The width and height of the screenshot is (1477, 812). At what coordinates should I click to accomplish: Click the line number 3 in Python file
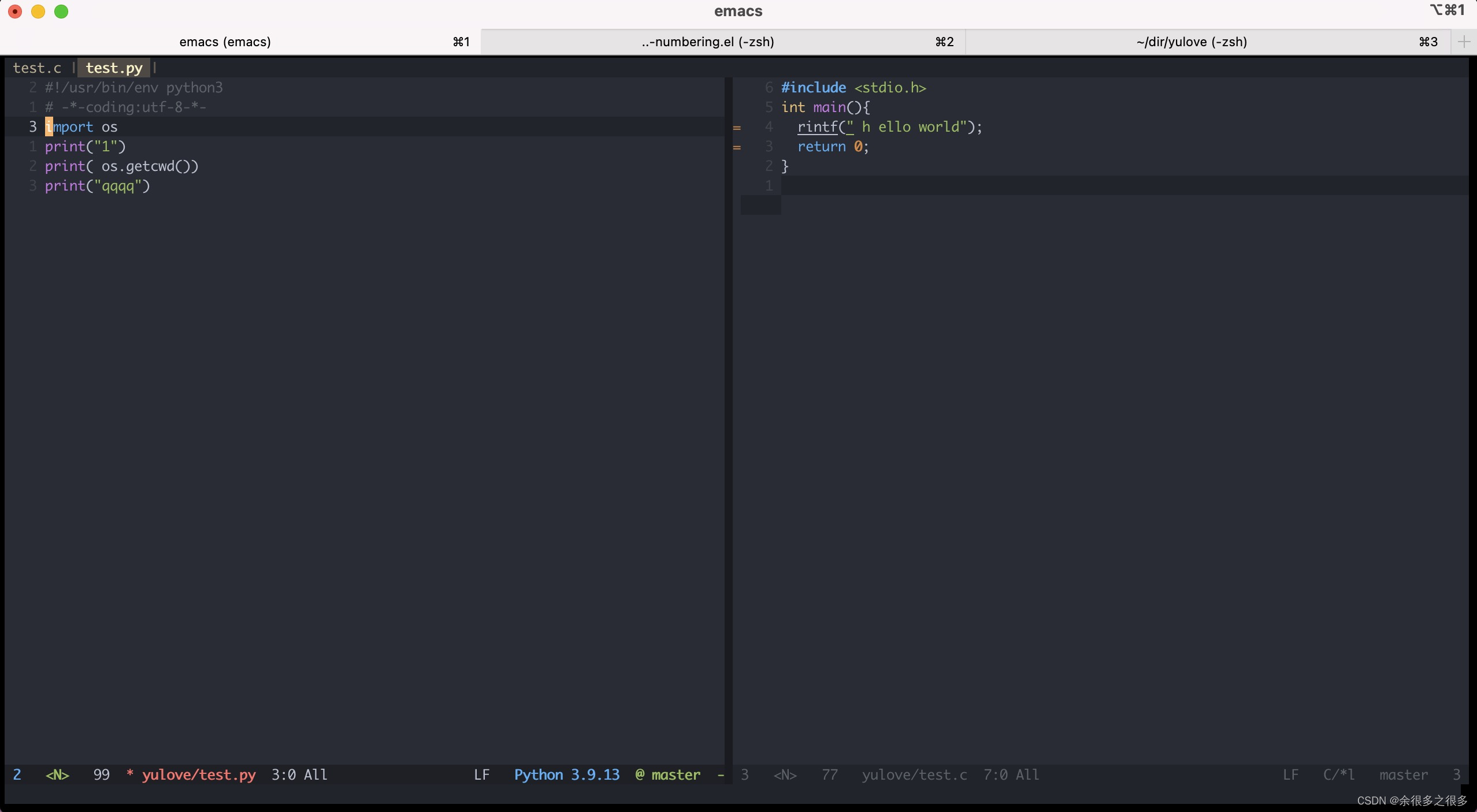click(32, 127)
